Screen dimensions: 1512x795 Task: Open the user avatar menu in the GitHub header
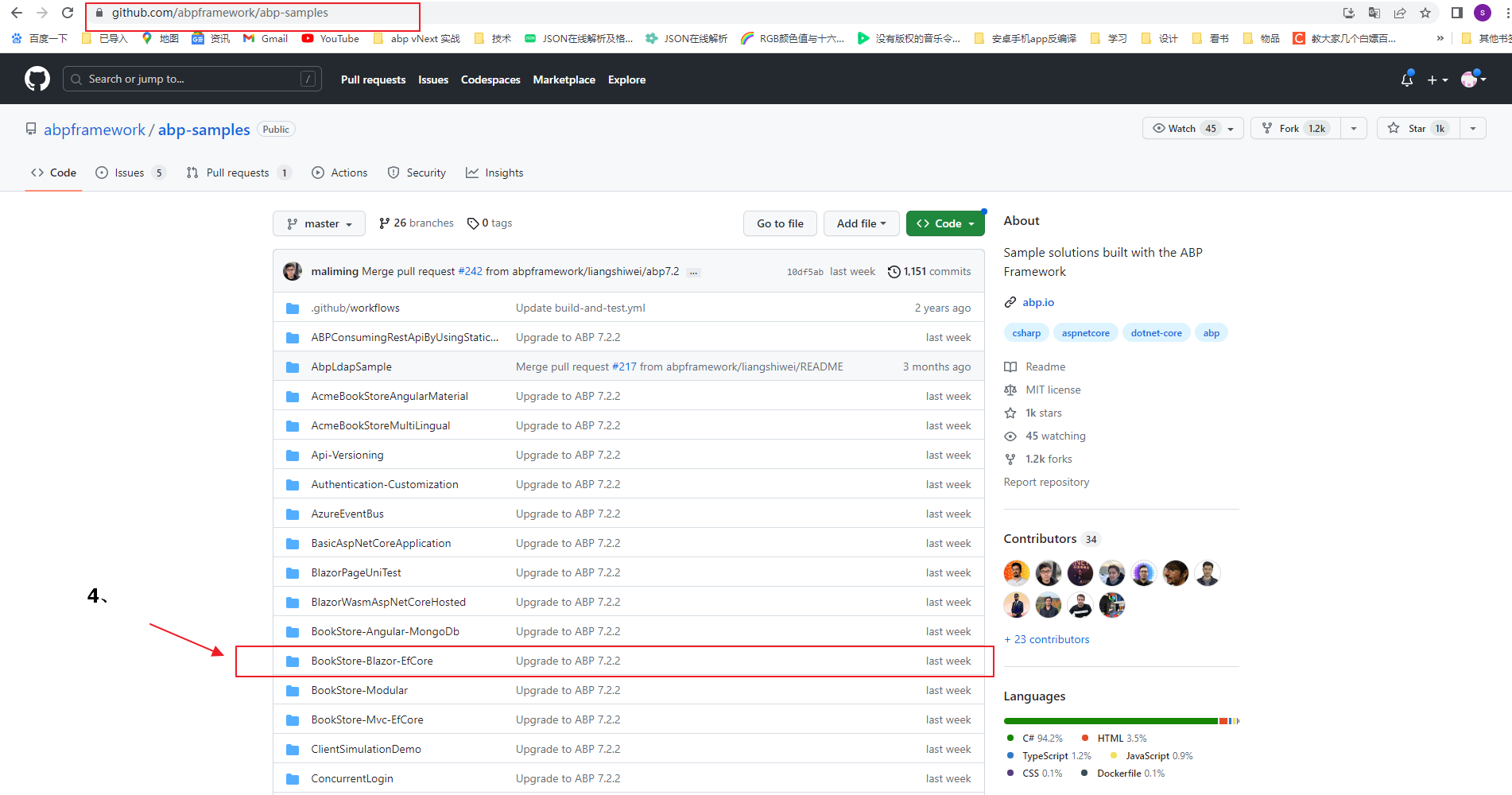pos(1473,79)
